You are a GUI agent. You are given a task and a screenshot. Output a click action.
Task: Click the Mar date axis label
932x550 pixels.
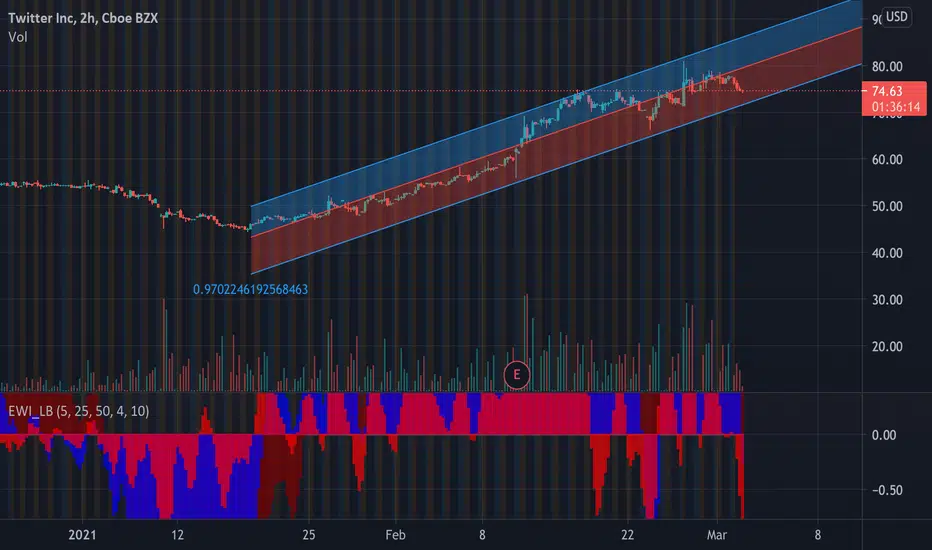point(717,535)
